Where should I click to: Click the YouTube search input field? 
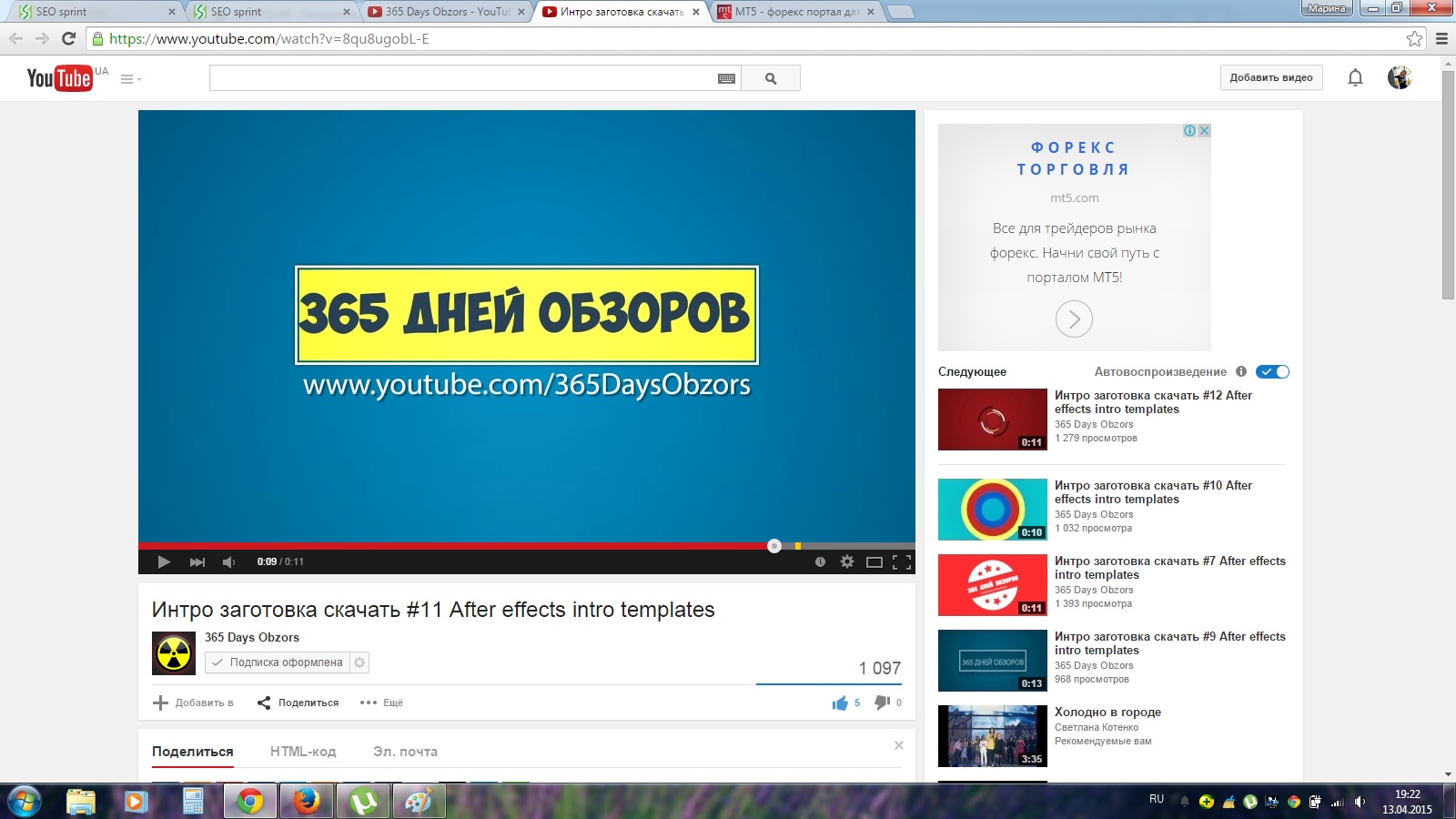coord(462,78)
